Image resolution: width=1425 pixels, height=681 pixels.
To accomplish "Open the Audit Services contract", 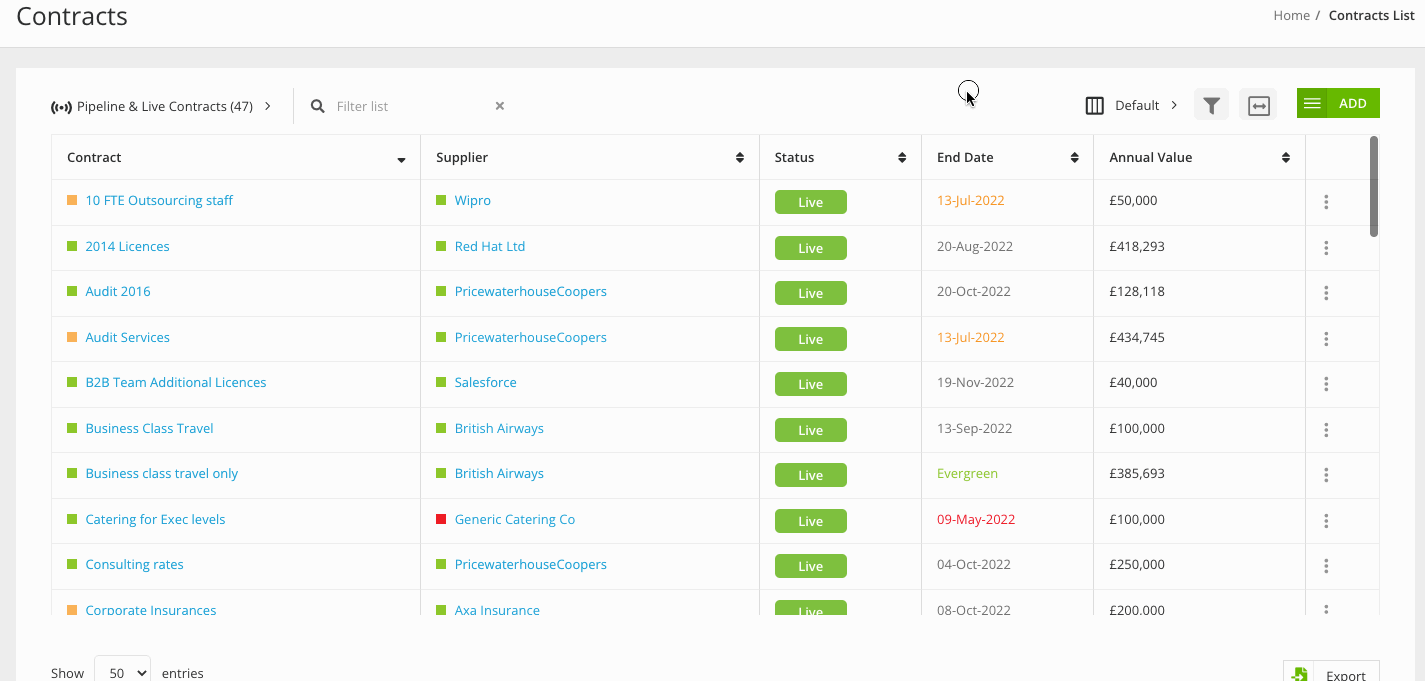I will 127,337.
